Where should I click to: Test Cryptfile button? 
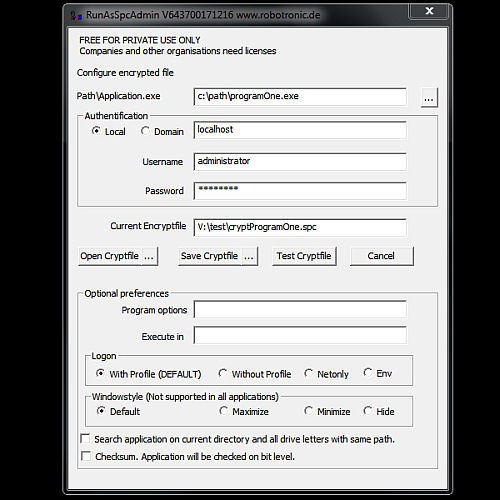click(x=304, y=256)
